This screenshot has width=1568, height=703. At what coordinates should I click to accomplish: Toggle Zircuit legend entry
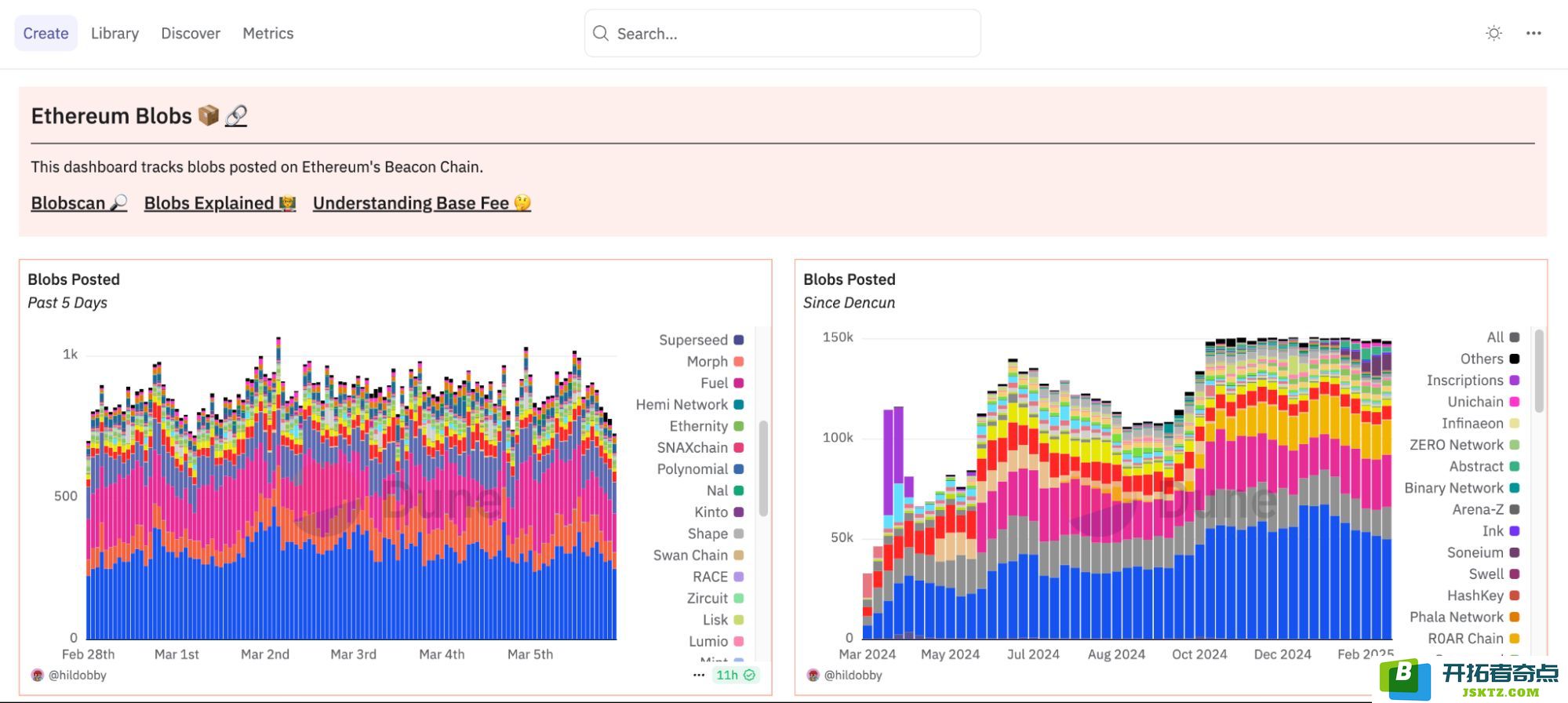(x=715, y=598)
